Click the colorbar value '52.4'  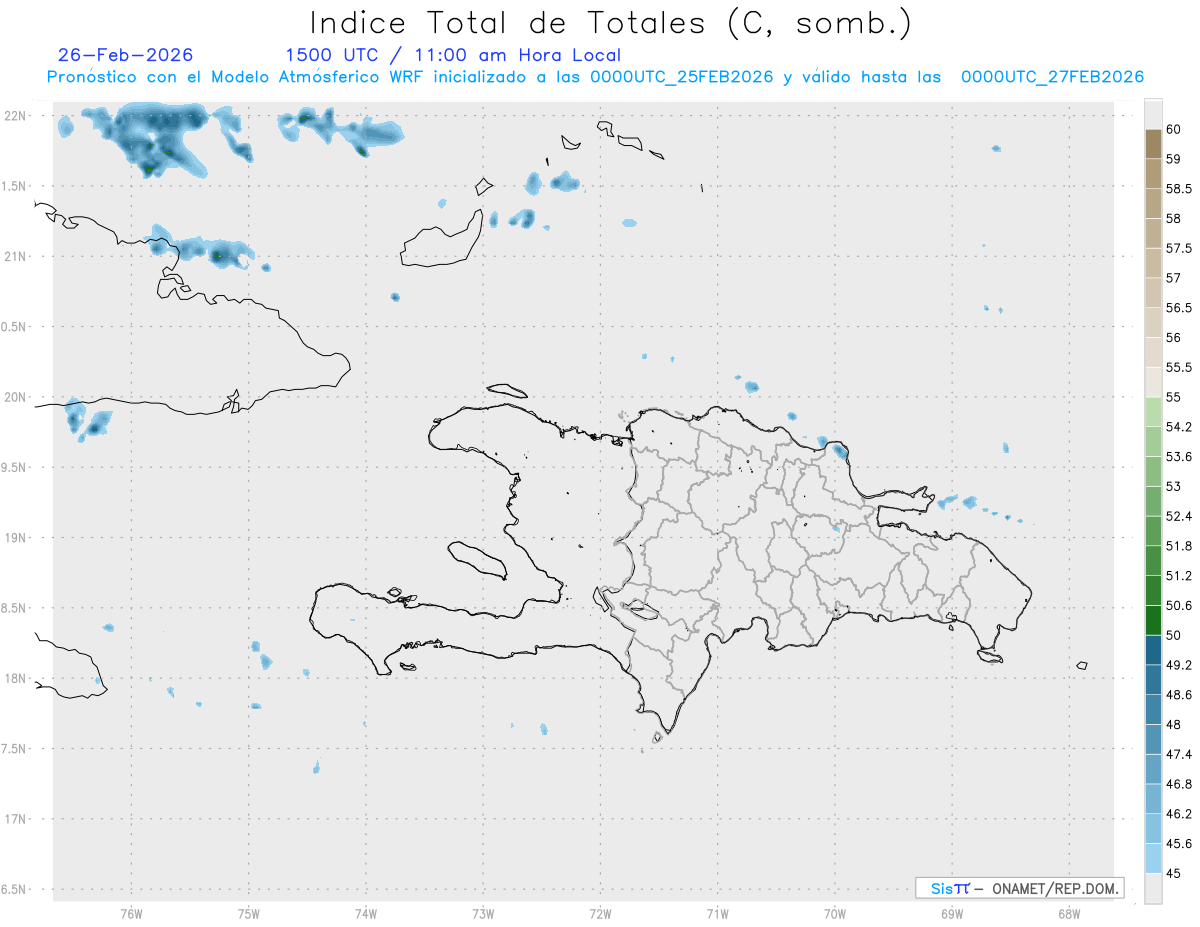[x=1178, y=516]
